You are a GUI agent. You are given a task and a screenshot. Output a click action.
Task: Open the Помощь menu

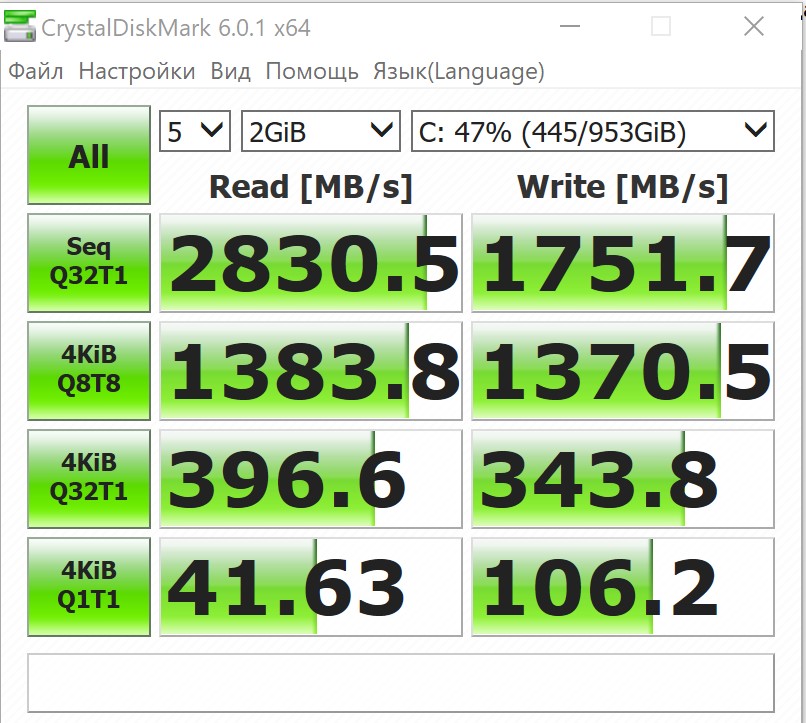point(312,71)
